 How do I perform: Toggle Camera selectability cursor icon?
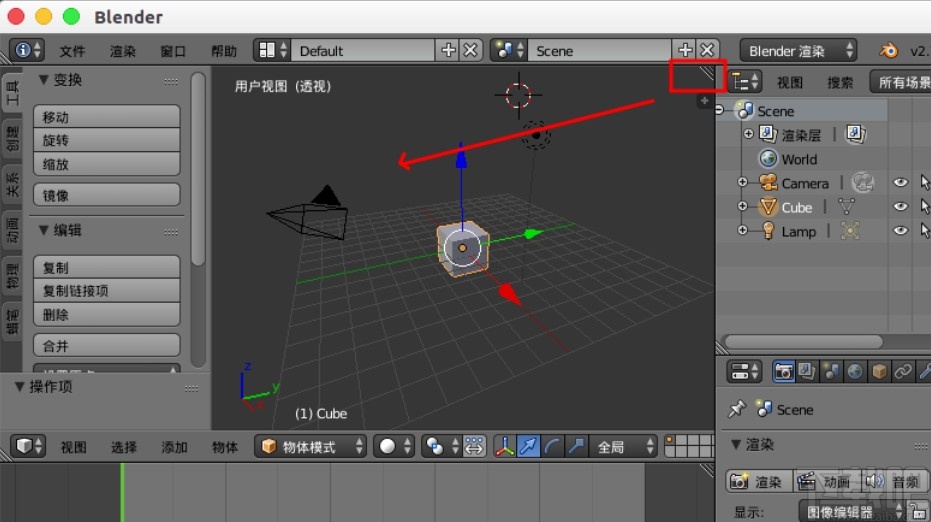pyautogui.click(x=924, y=182)
